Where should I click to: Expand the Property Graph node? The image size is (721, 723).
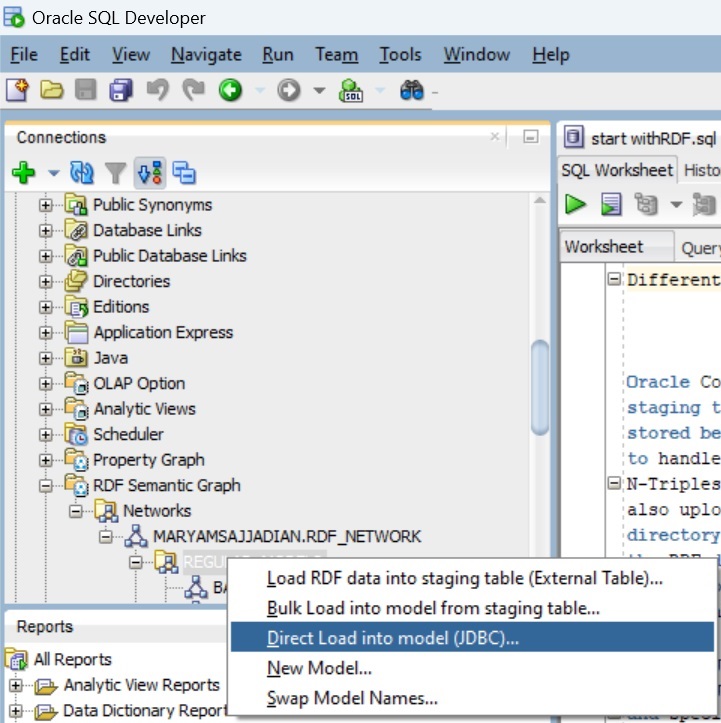(45, 460)
